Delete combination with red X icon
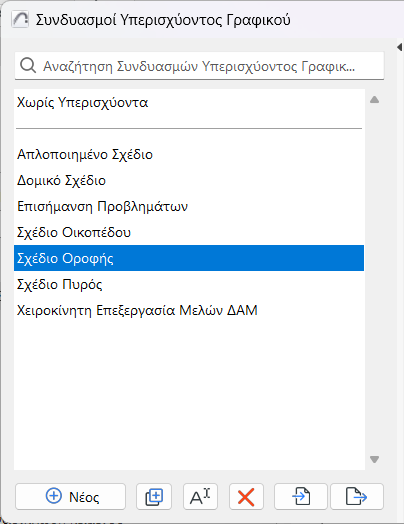Screen dimensions: 404x524 pos(246,496)
